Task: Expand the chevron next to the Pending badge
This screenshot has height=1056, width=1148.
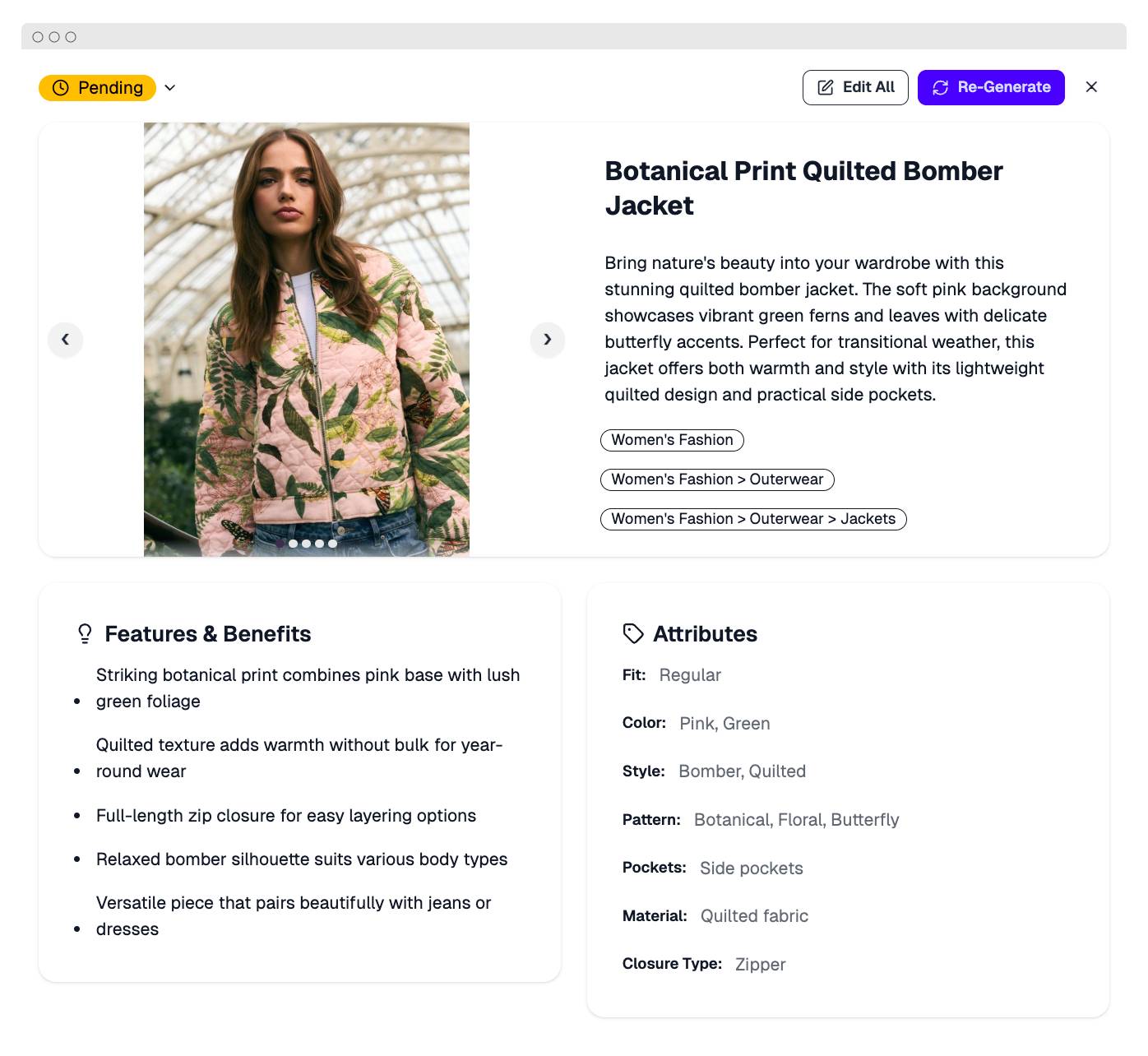Action: 170,87
